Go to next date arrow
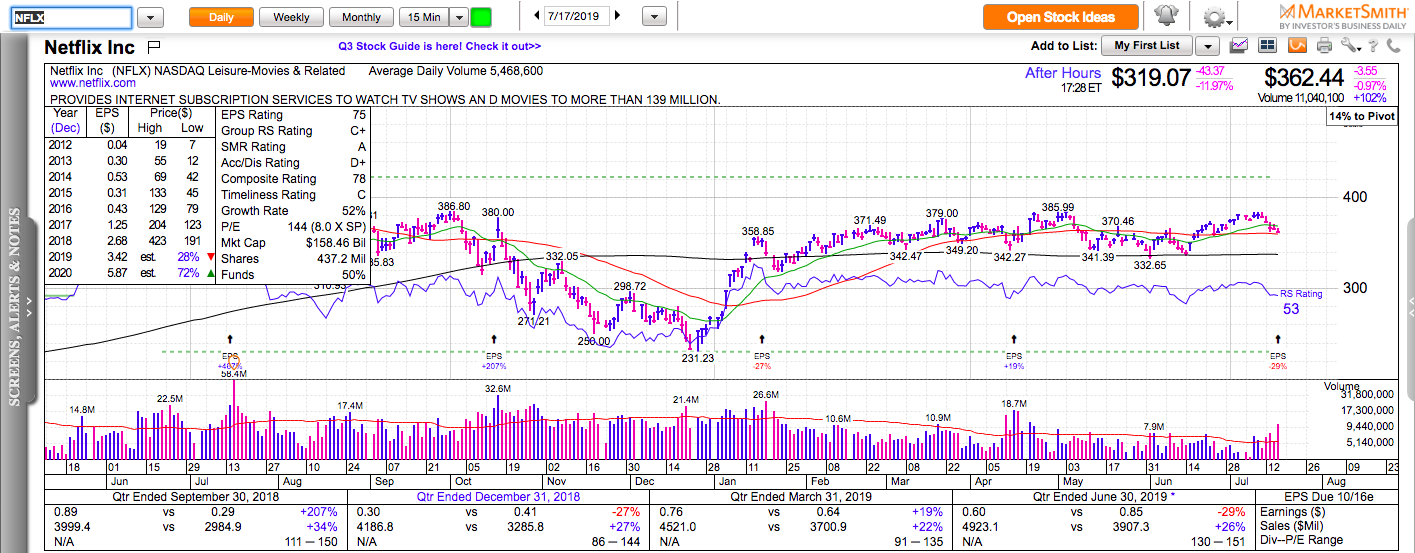The image size is (1415, 553). point(617,16)
